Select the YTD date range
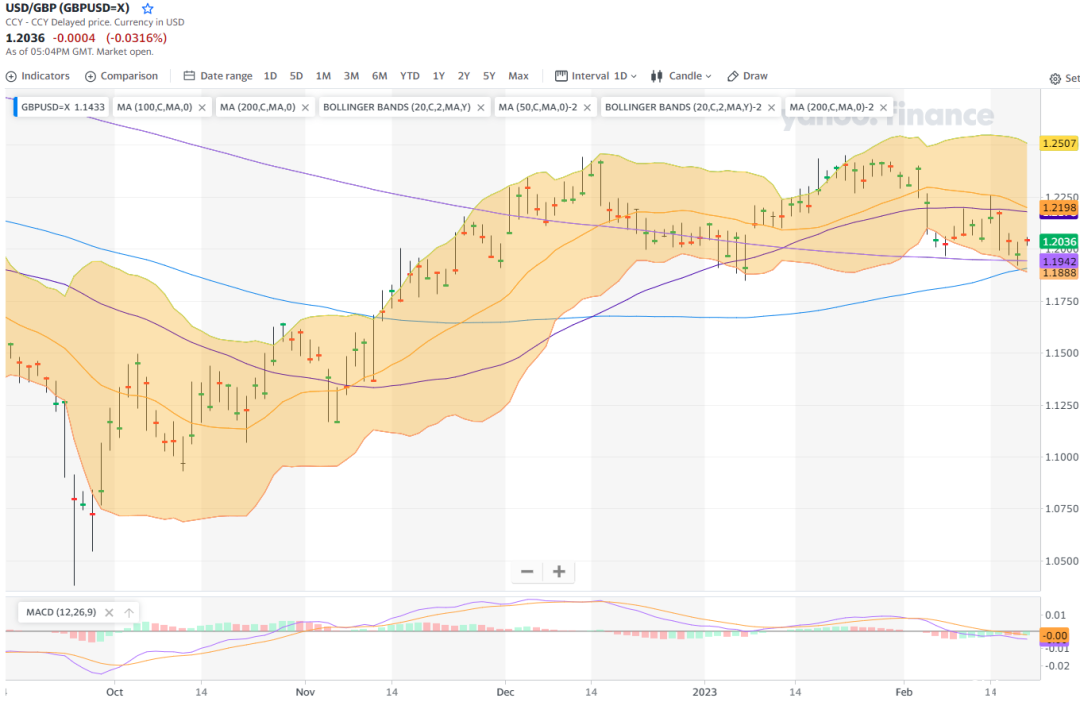1080x702 pixels. pyautogui.click(x=410, y=76)
